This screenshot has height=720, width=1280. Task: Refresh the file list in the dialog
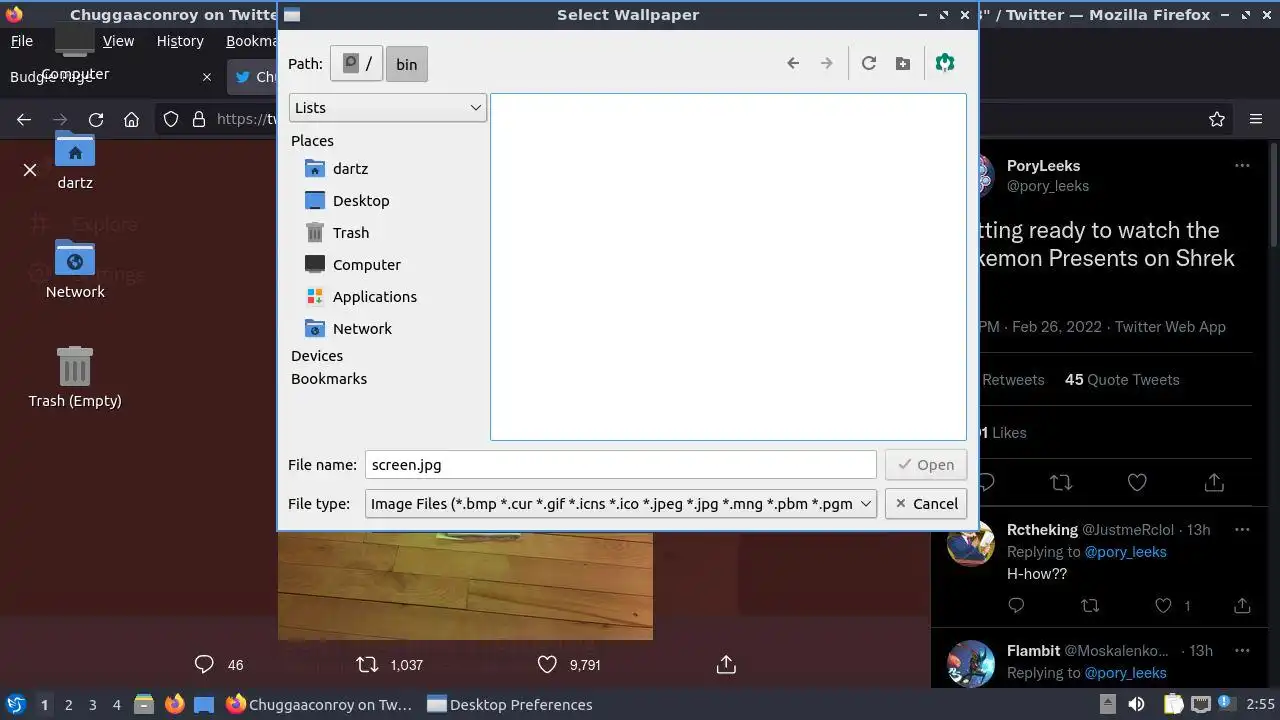click(869, 63)
